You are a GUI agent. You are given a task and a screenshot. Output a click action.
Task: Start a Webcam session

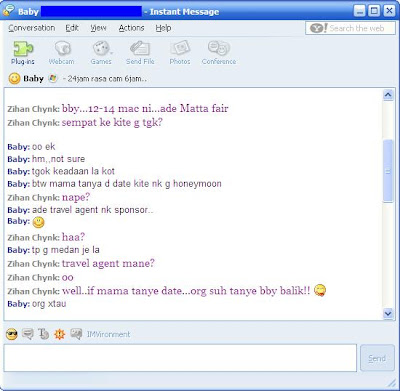(62, 53)
